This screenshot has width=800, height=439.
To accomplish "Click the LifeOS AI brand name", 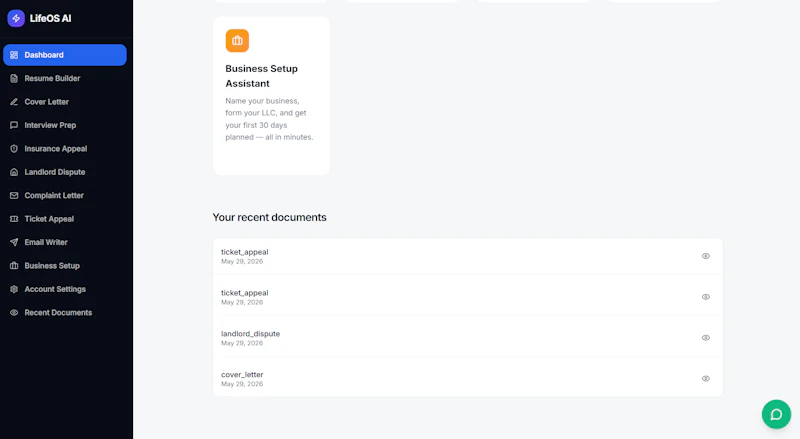I will click(51, 18).
